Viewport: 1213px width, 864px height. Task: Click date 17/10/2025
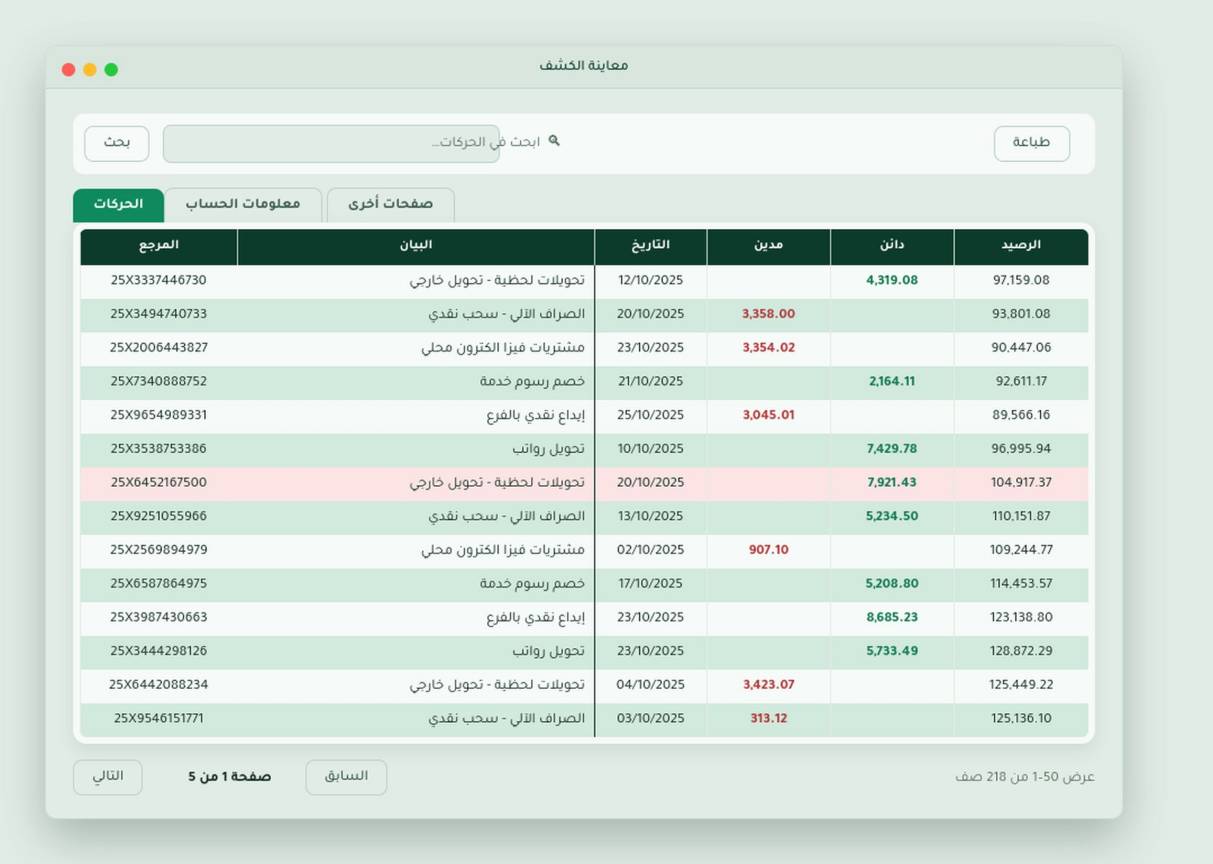click(x=650, y=584)
